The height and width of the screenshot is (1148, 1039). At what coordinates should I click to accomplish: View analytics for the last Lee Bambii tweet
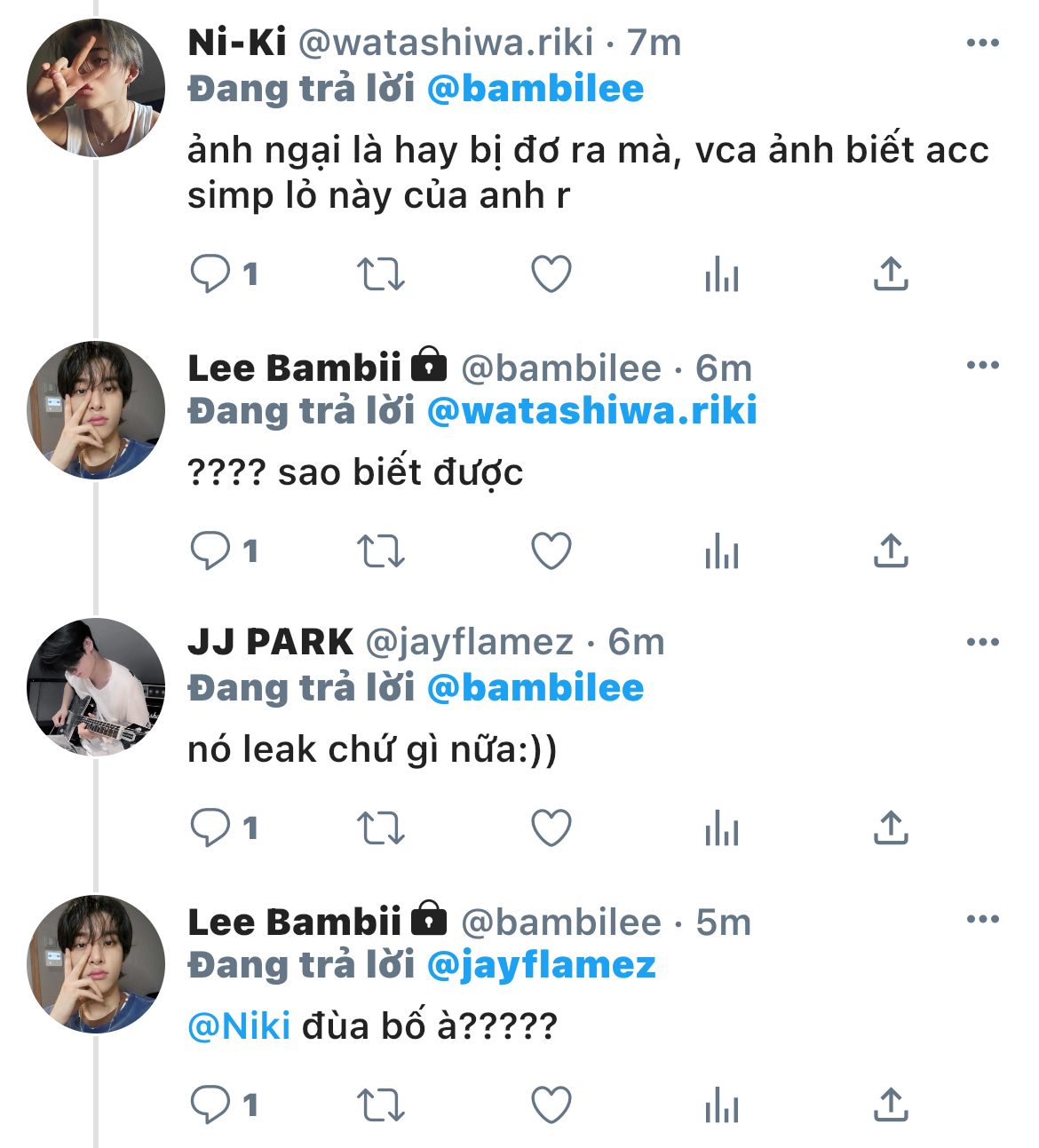(721, 1105)
